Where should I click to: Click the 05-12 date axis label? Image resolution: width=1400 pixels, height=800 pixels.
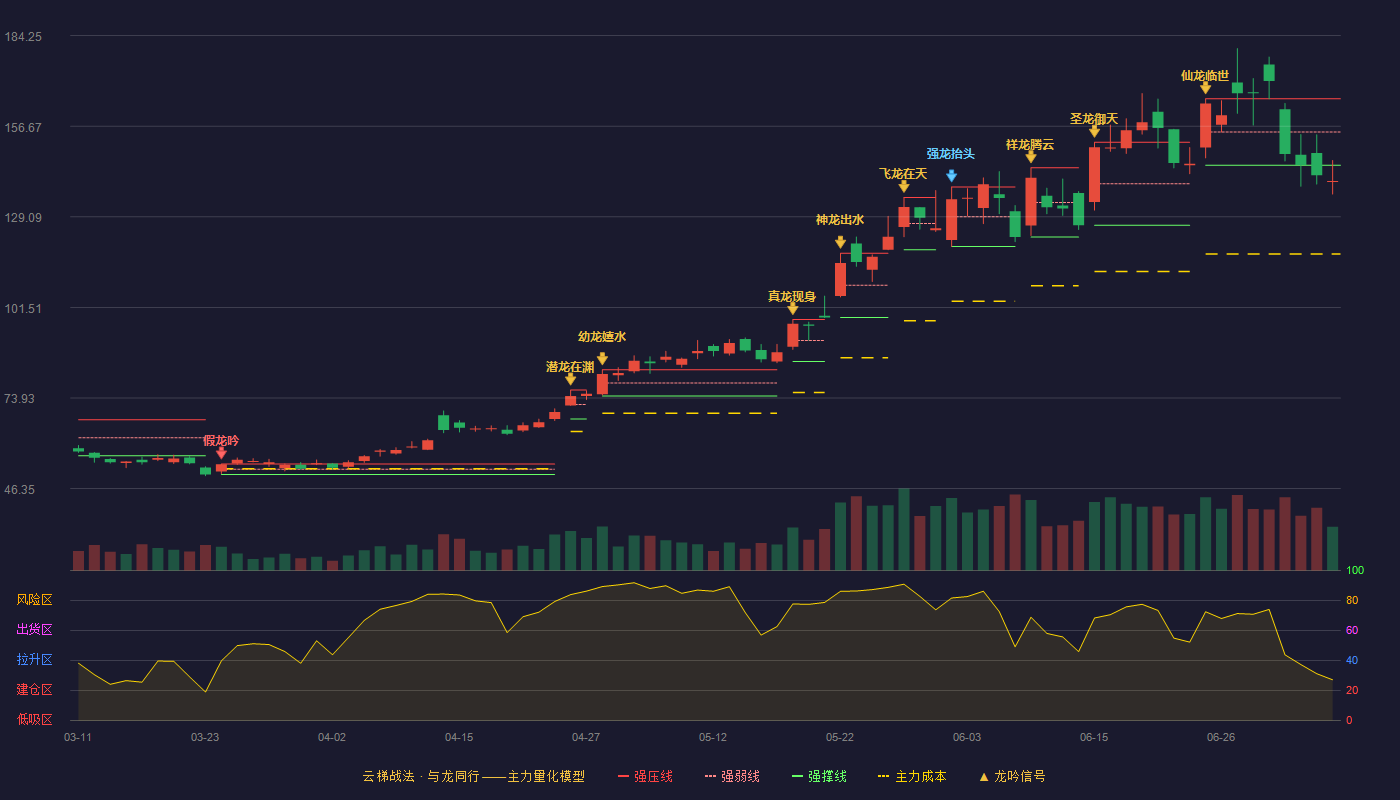coord(713,737)
